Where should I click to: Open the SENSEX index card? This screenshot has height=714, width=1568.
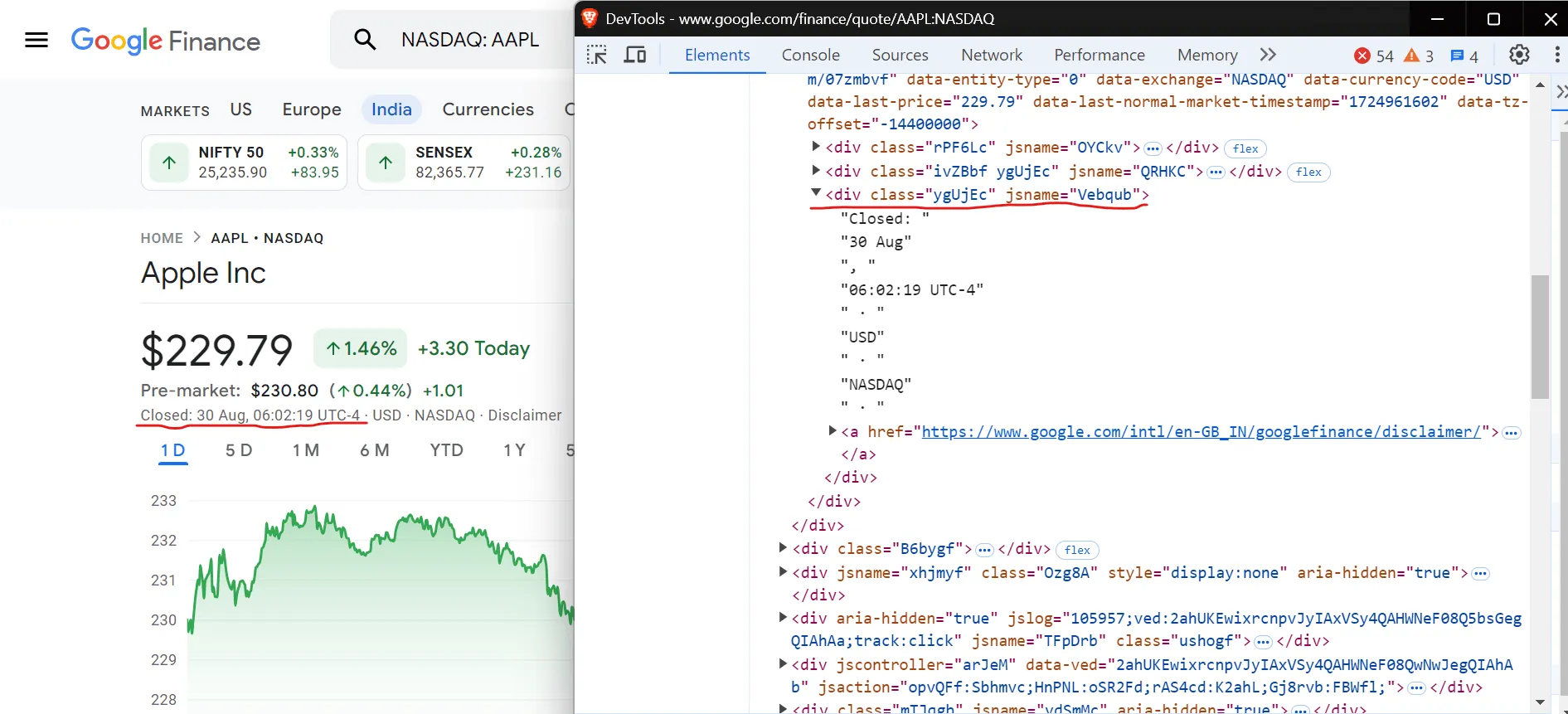coord(464,163)
